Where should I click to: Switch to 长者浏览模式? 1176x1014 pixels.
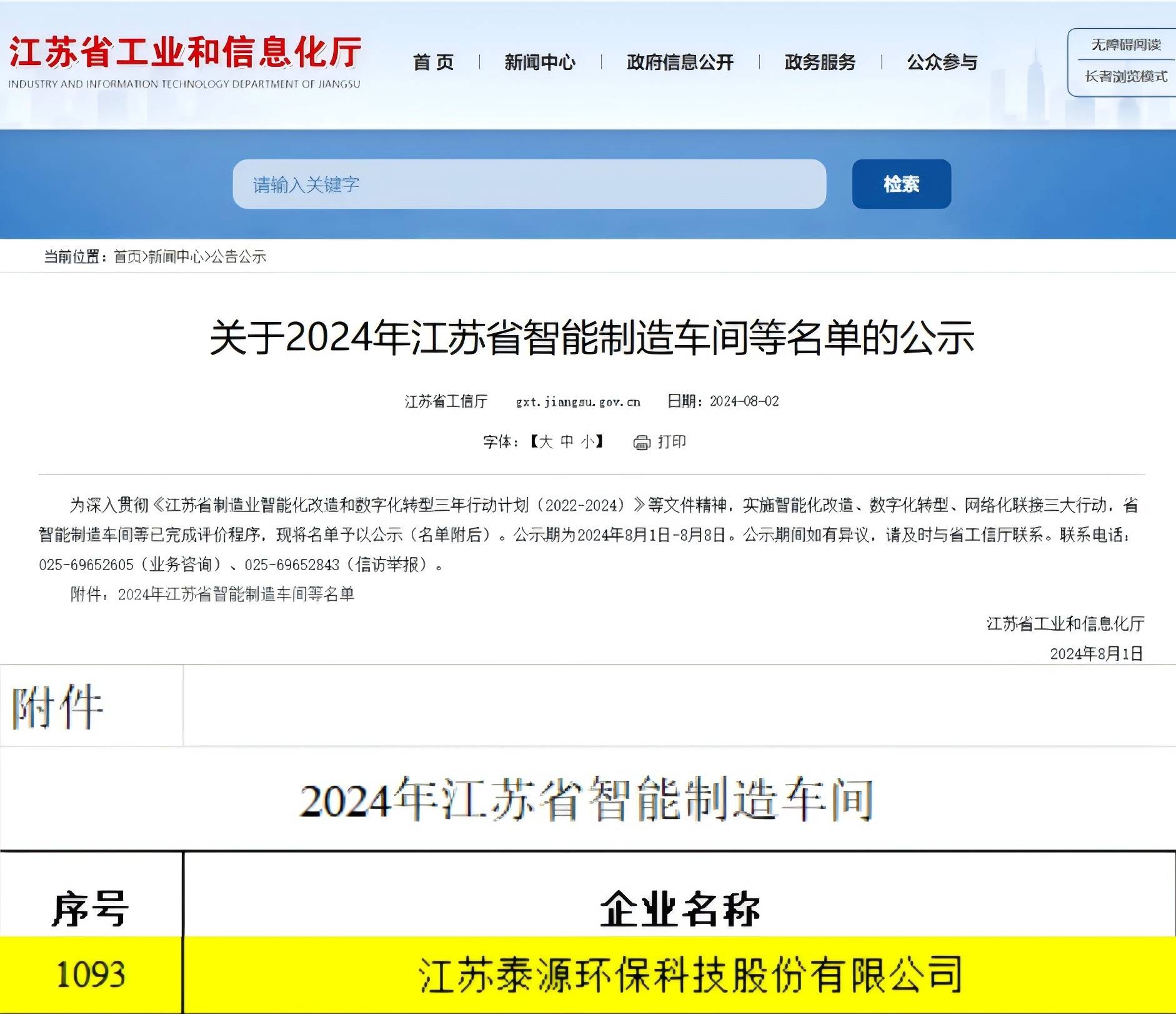pyautogui.click(x=1125, y=77)
